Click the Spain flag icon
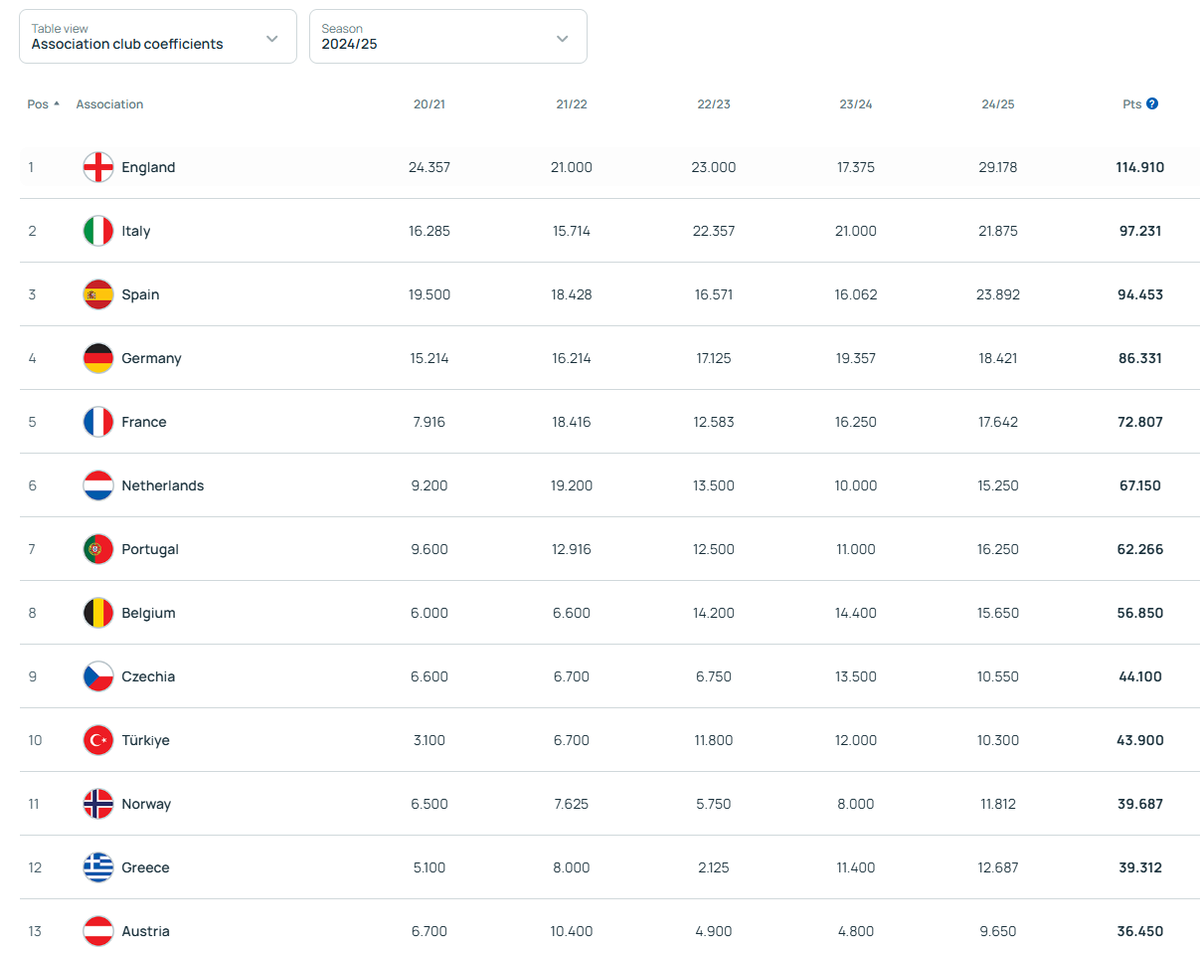The width and height of the screenshot is (1200, 956). pos(98,295)
